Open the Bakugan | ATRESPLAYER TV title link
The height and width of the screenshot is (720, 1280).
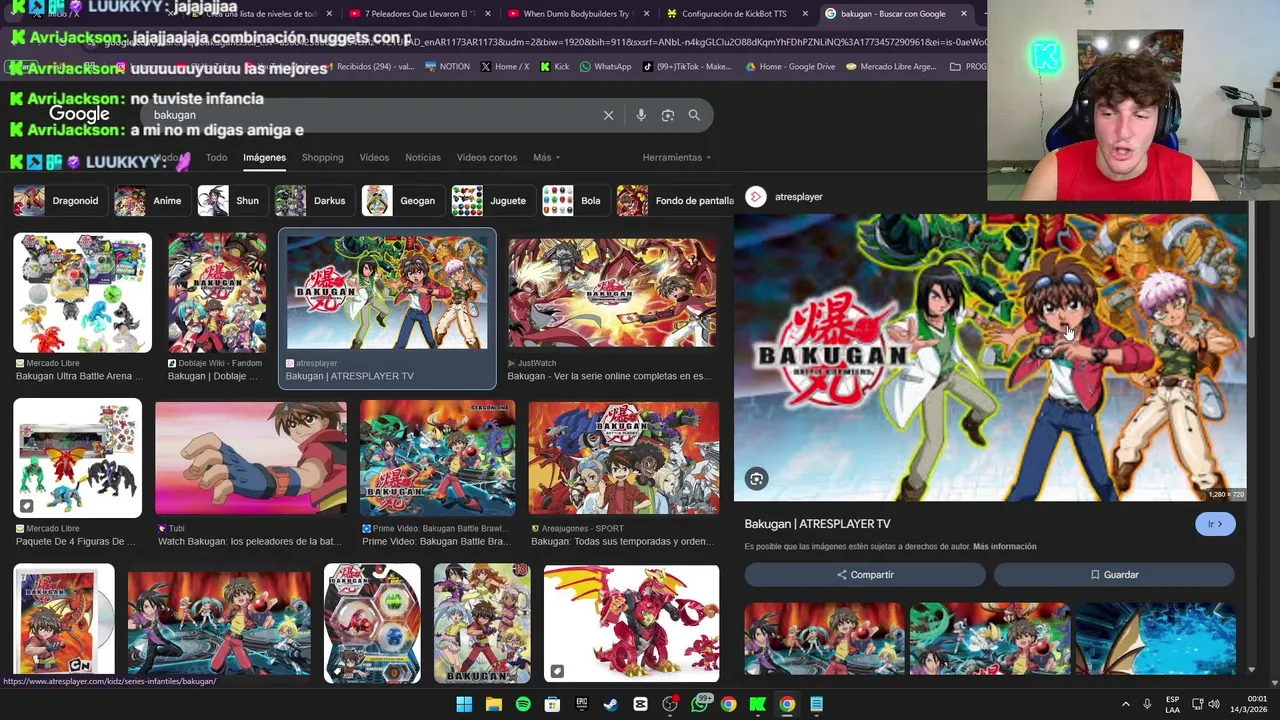817,524
